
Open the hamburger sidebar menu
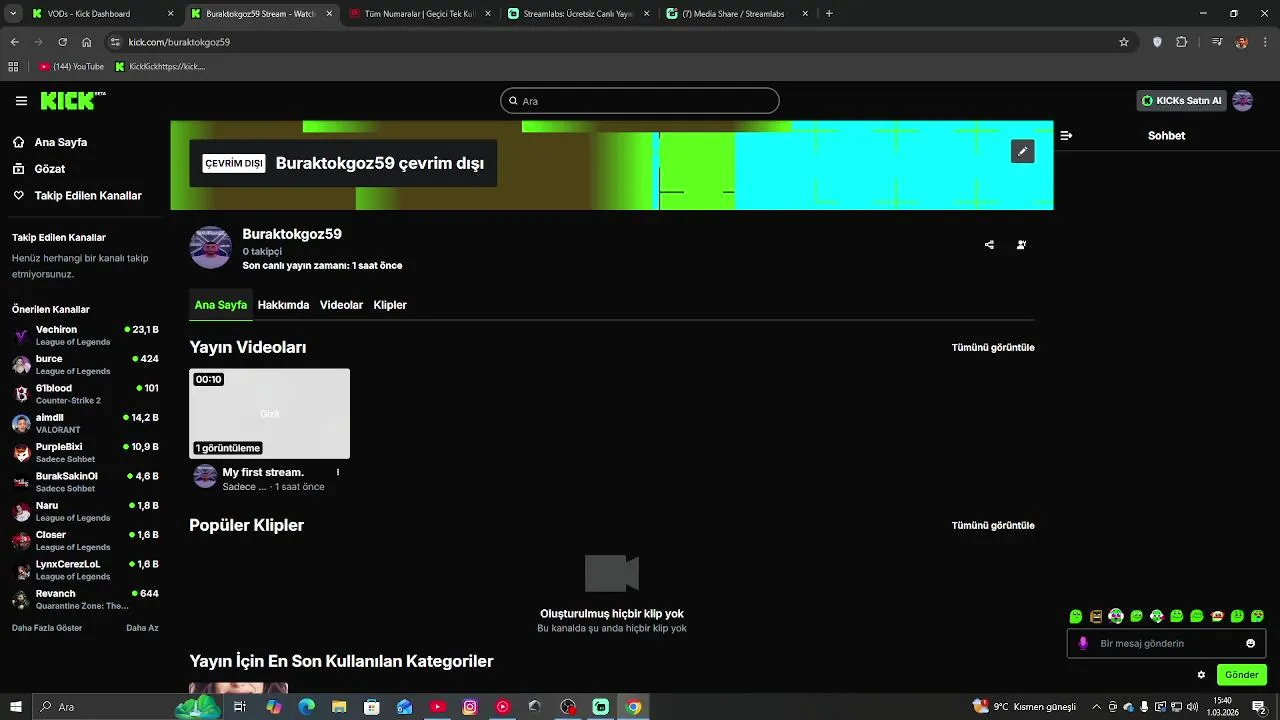tap(21, 101)
